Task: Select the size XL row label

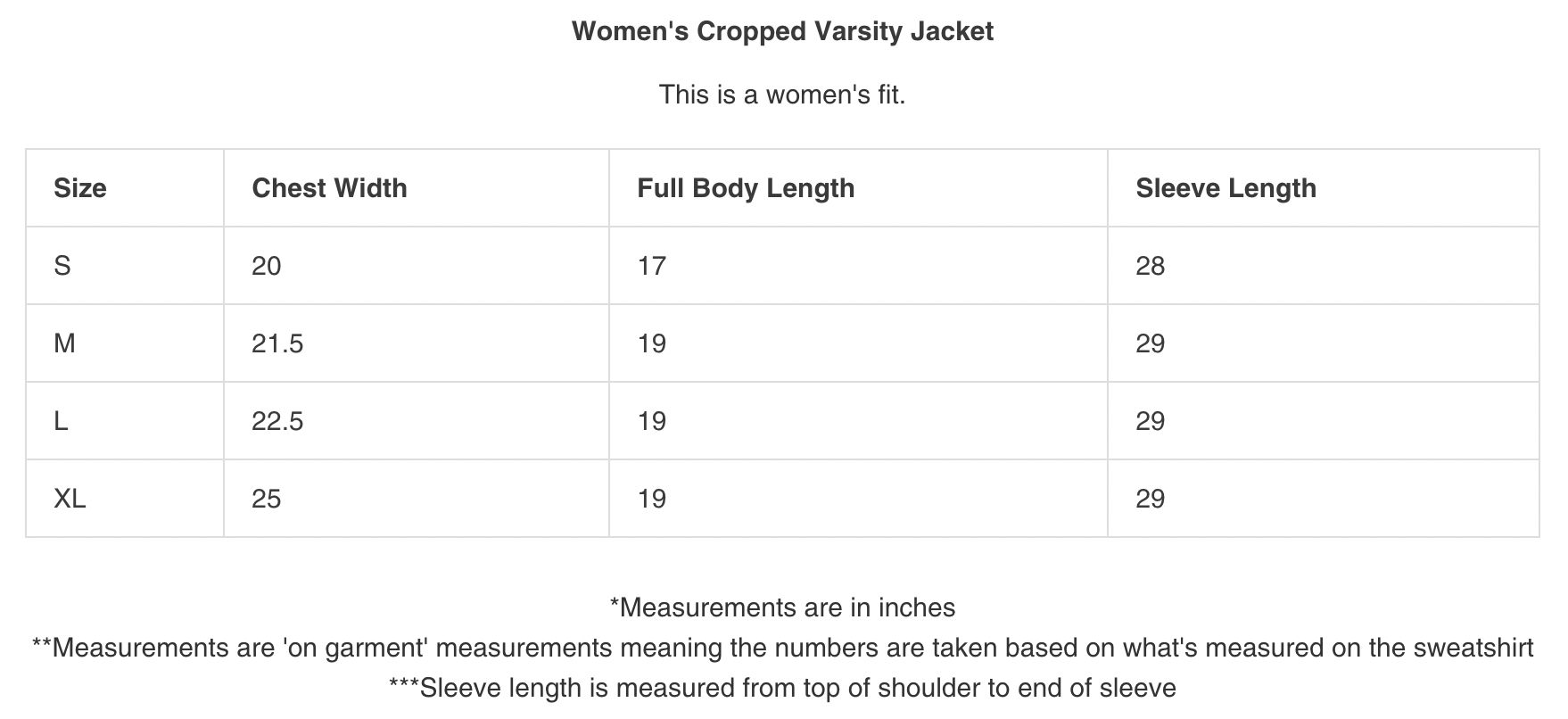Action: point(70,499)
